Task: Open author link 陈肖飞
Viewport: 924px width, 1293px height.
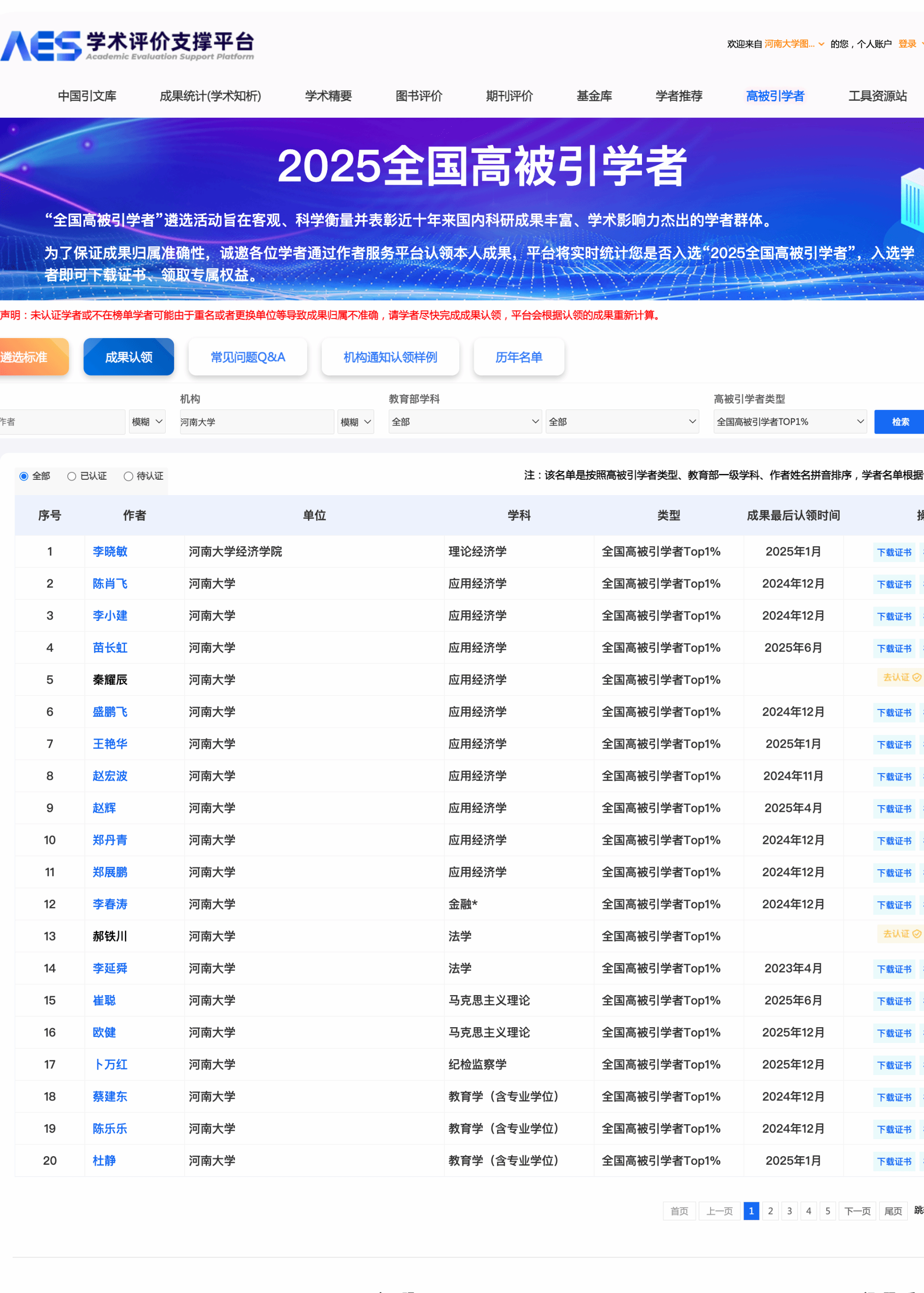Action: click(110, 584)
